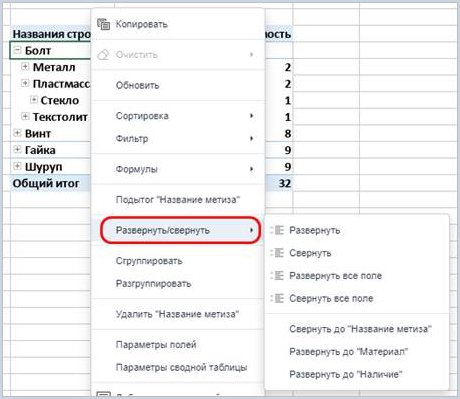Choose Обновить in the context menu

click(178, 85)
